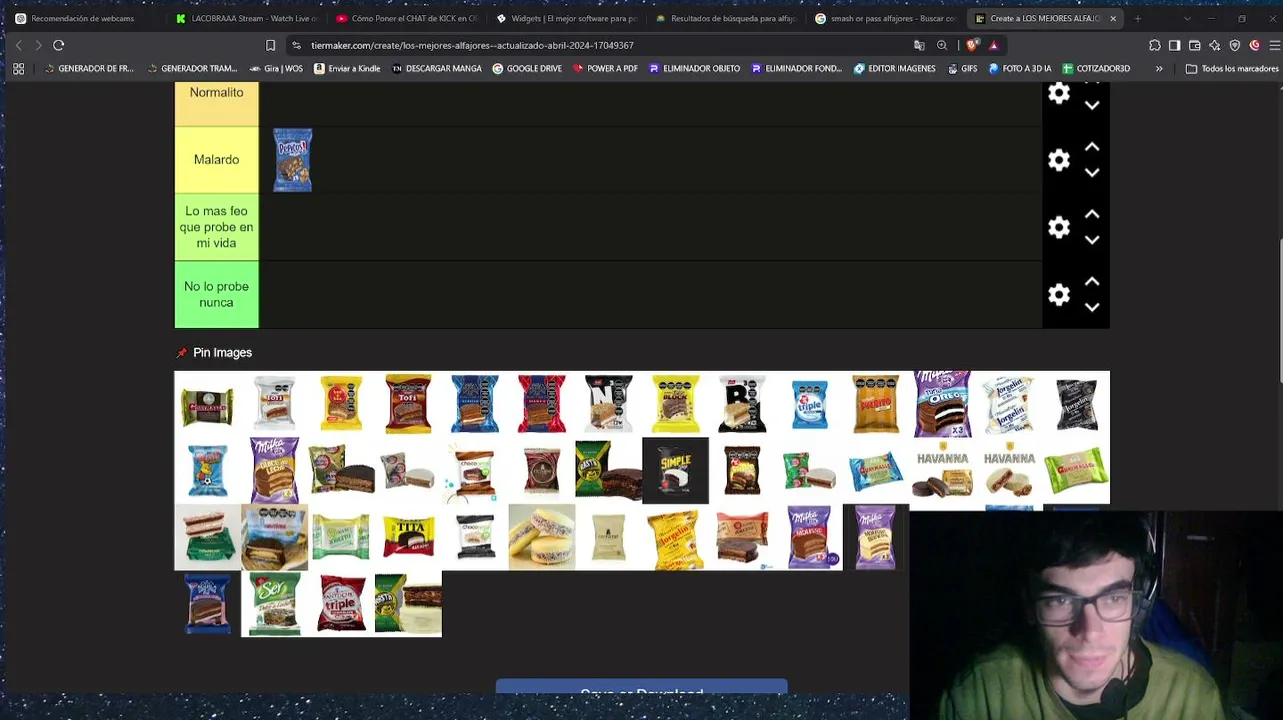The image size is (1283, 720).
Task: Show hidden bookmarks overflow chevron
Action: (x=1159, y=69)
